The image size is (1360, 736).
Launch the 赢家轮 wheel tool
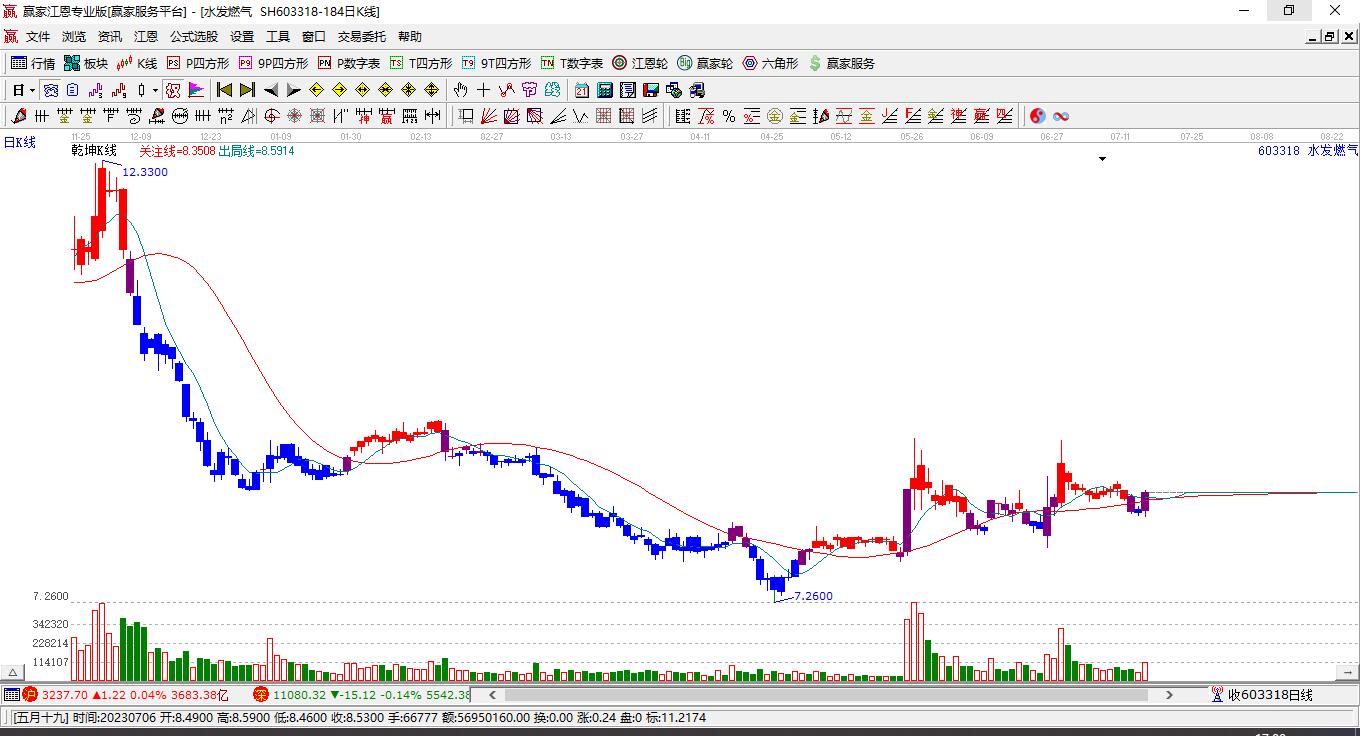click(705, 63)
